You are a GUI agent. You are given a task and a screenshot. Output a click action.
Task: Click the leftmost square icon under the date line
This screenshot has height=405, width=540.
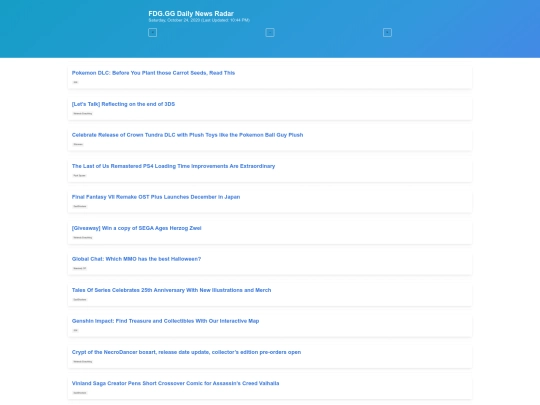click(x=153, y=33)
